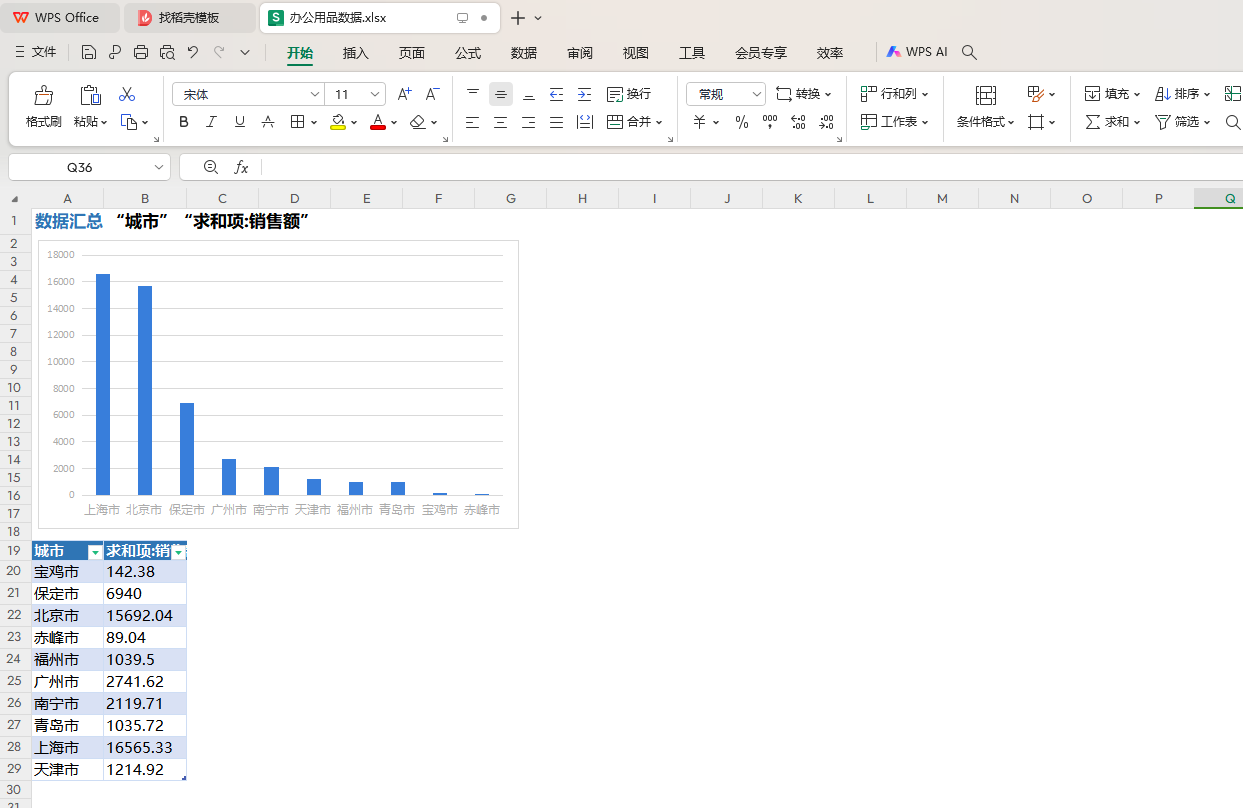
Task: Select cell containing 16565.33
Action: [x=145, y=748]
